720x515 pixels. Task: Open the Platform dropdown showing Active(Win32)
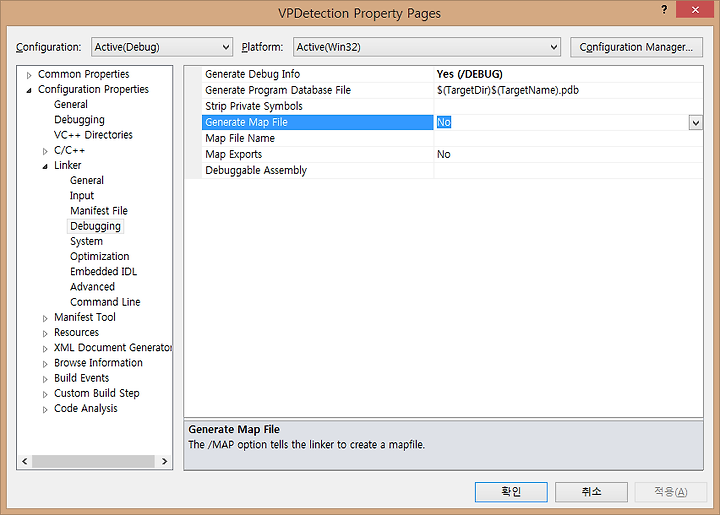pos(427,47)
